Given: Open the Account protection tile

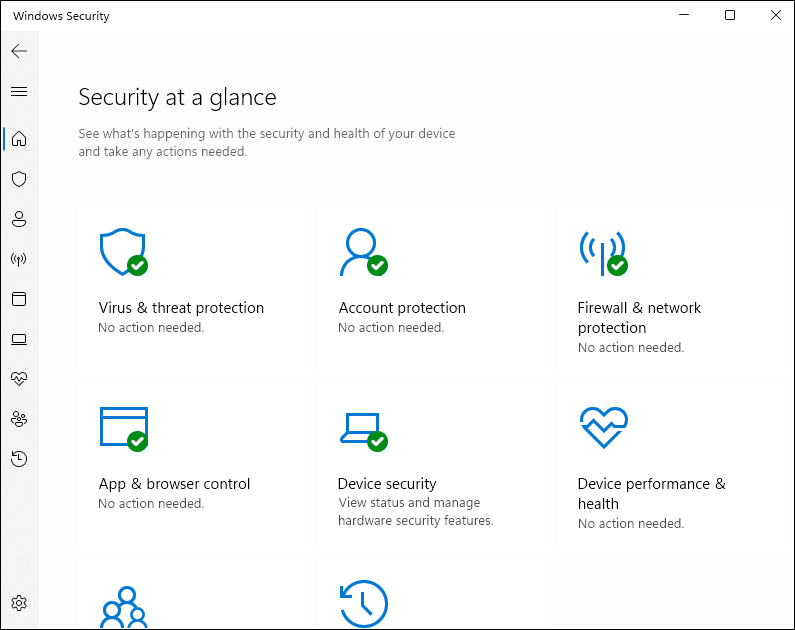Looking at the screenshot, I should (435, 290).
